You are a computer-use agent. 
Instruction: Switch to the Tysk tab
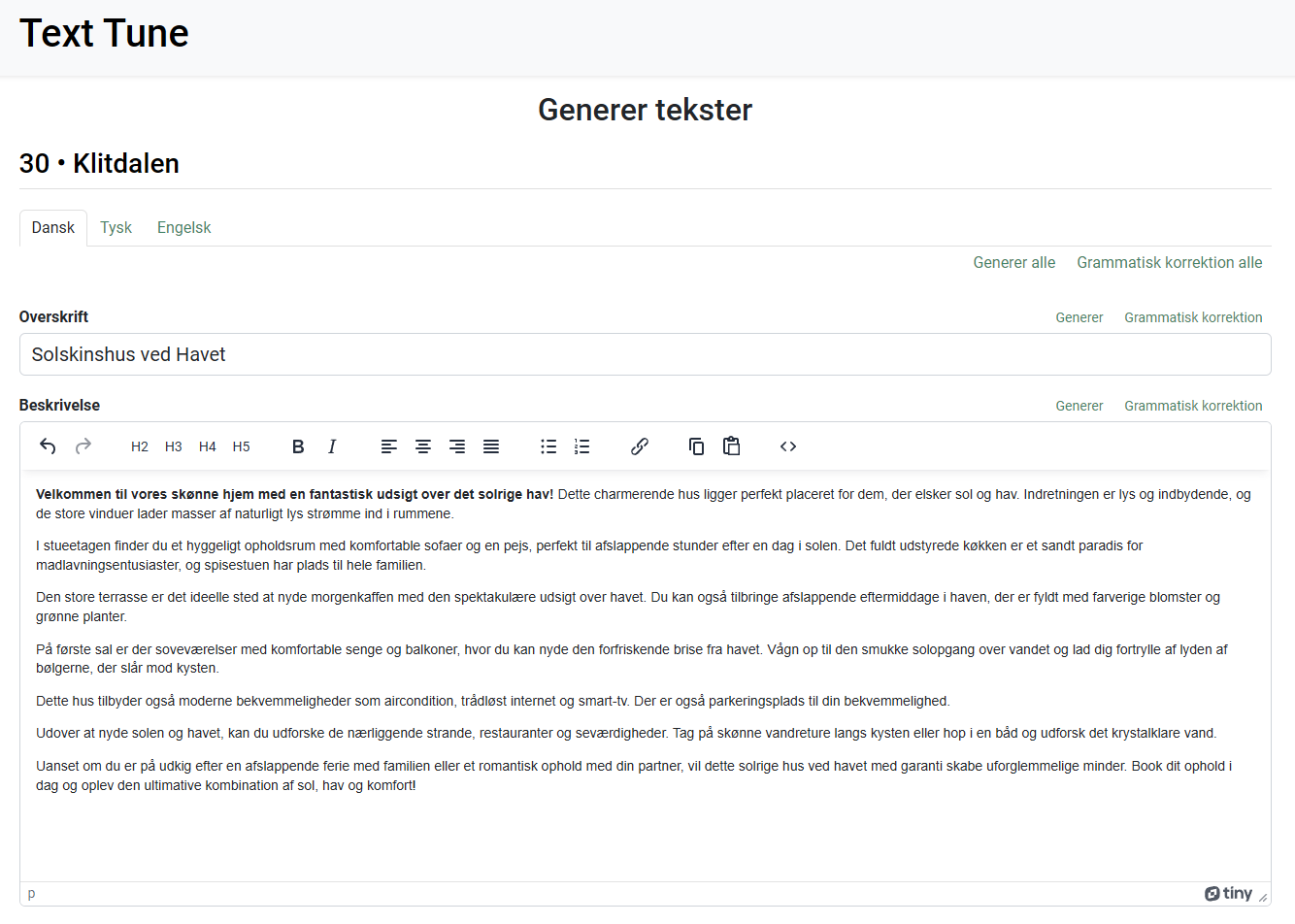tap(116, 228)
